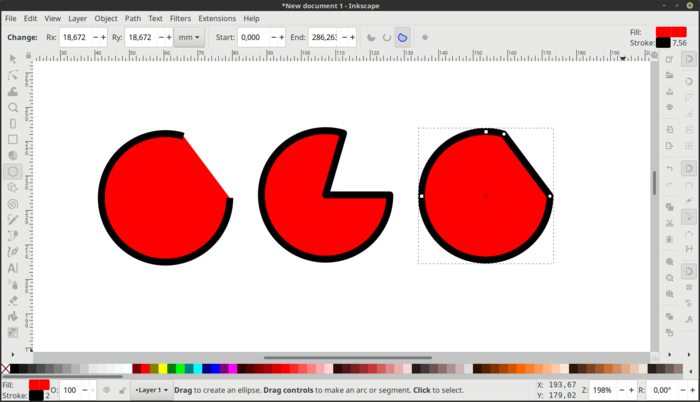Toggle the enable snapping button
The height and width of the screenshot is (402, 700).
(689, 59)
